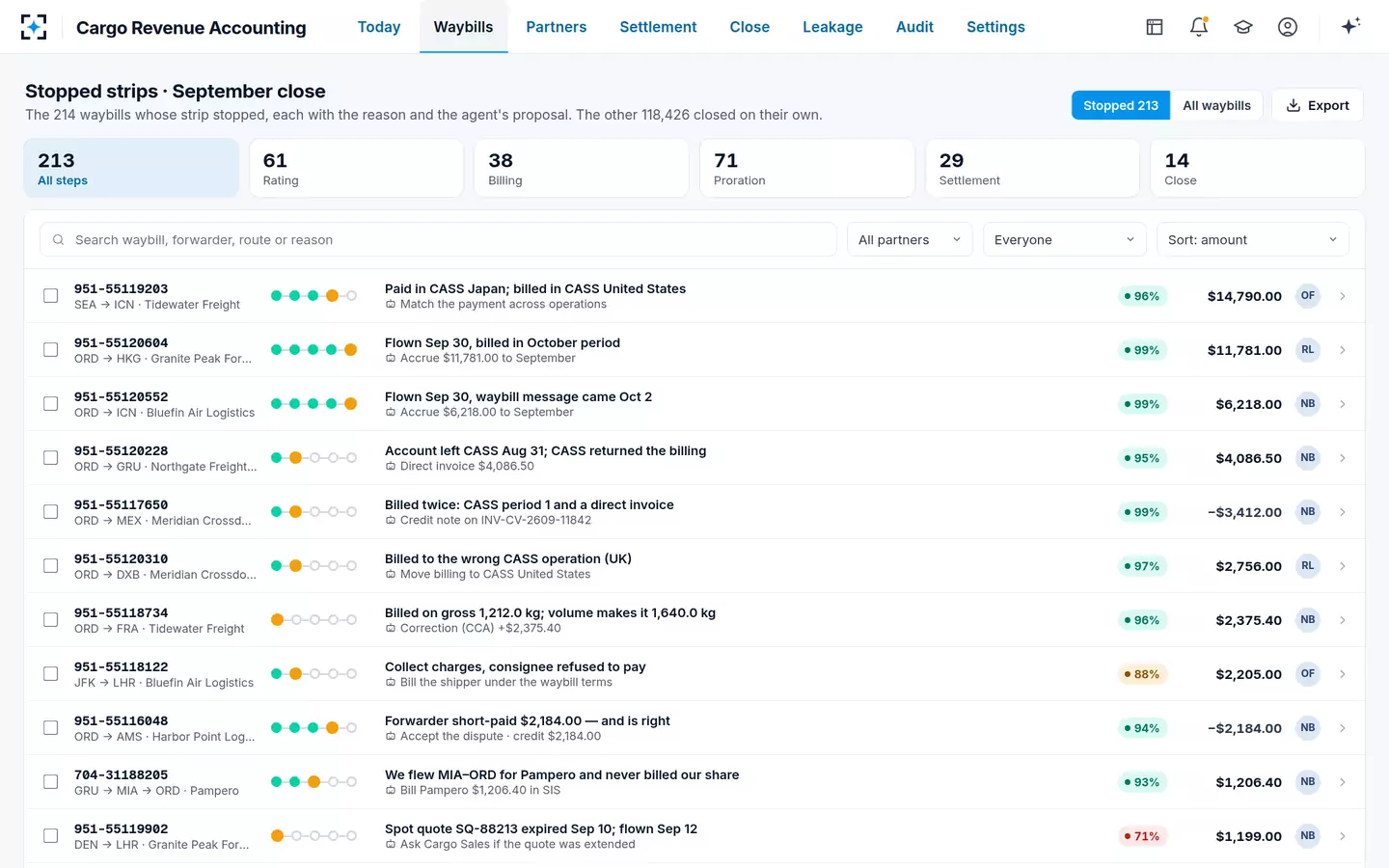
Task: Click the Cargo Revenue Accounting logo icon
Action: tap(34, 27)
